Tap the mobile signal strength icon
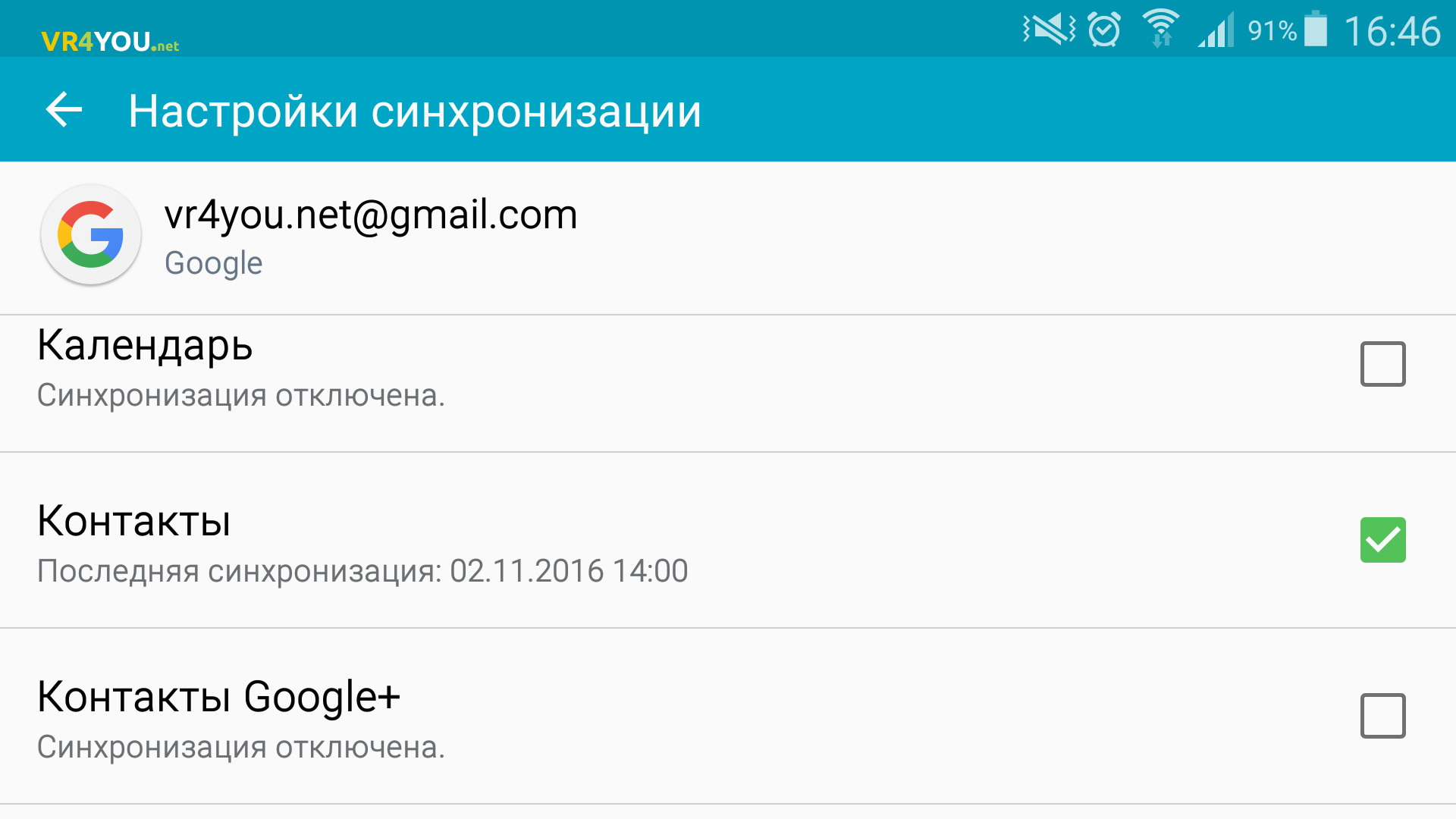The height and width of the screenshot is (819, 1456). pyautogui.click(x=1216, y=30)
